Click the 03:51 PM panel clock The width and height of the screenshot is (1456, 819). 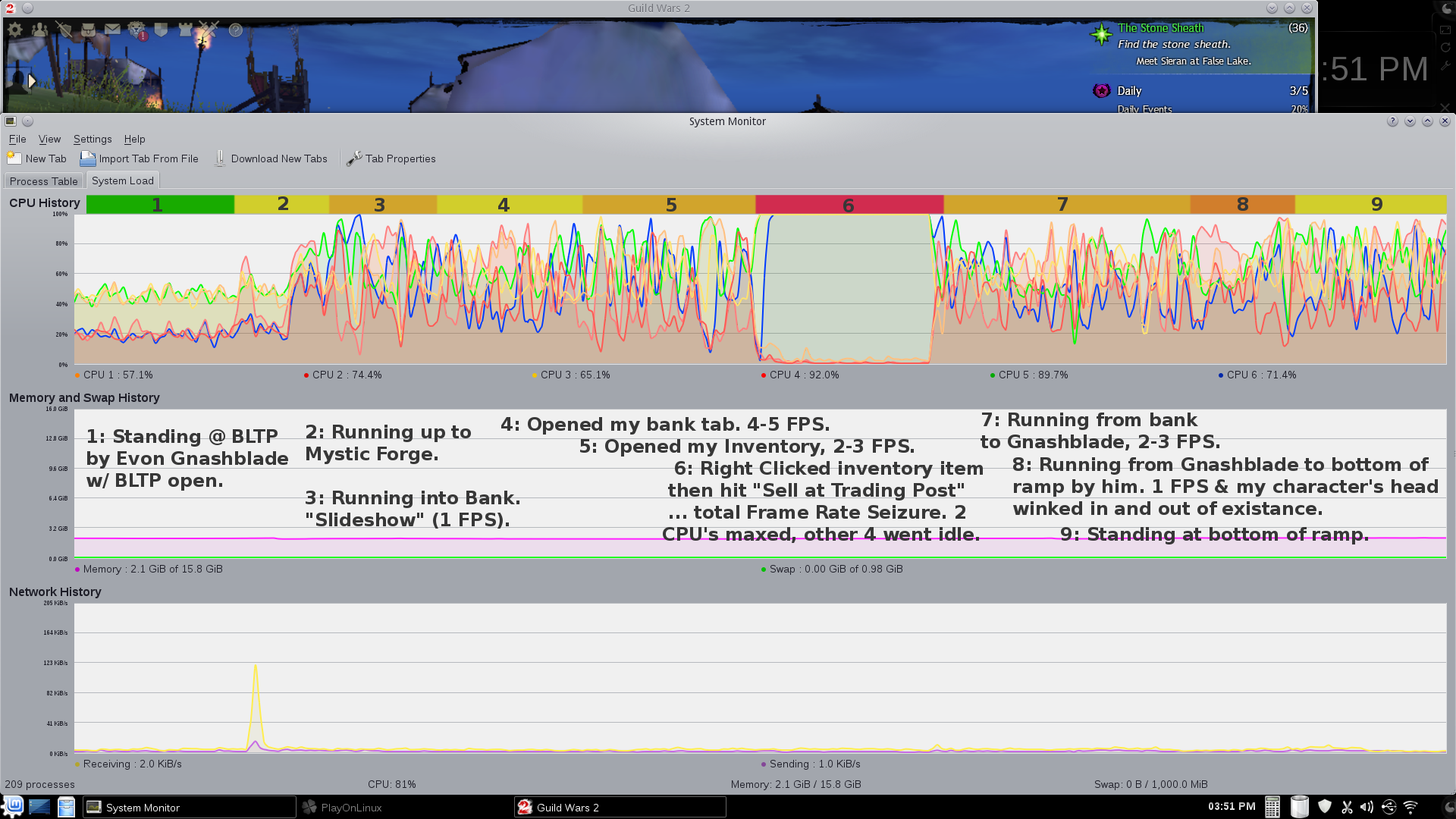1232,807
